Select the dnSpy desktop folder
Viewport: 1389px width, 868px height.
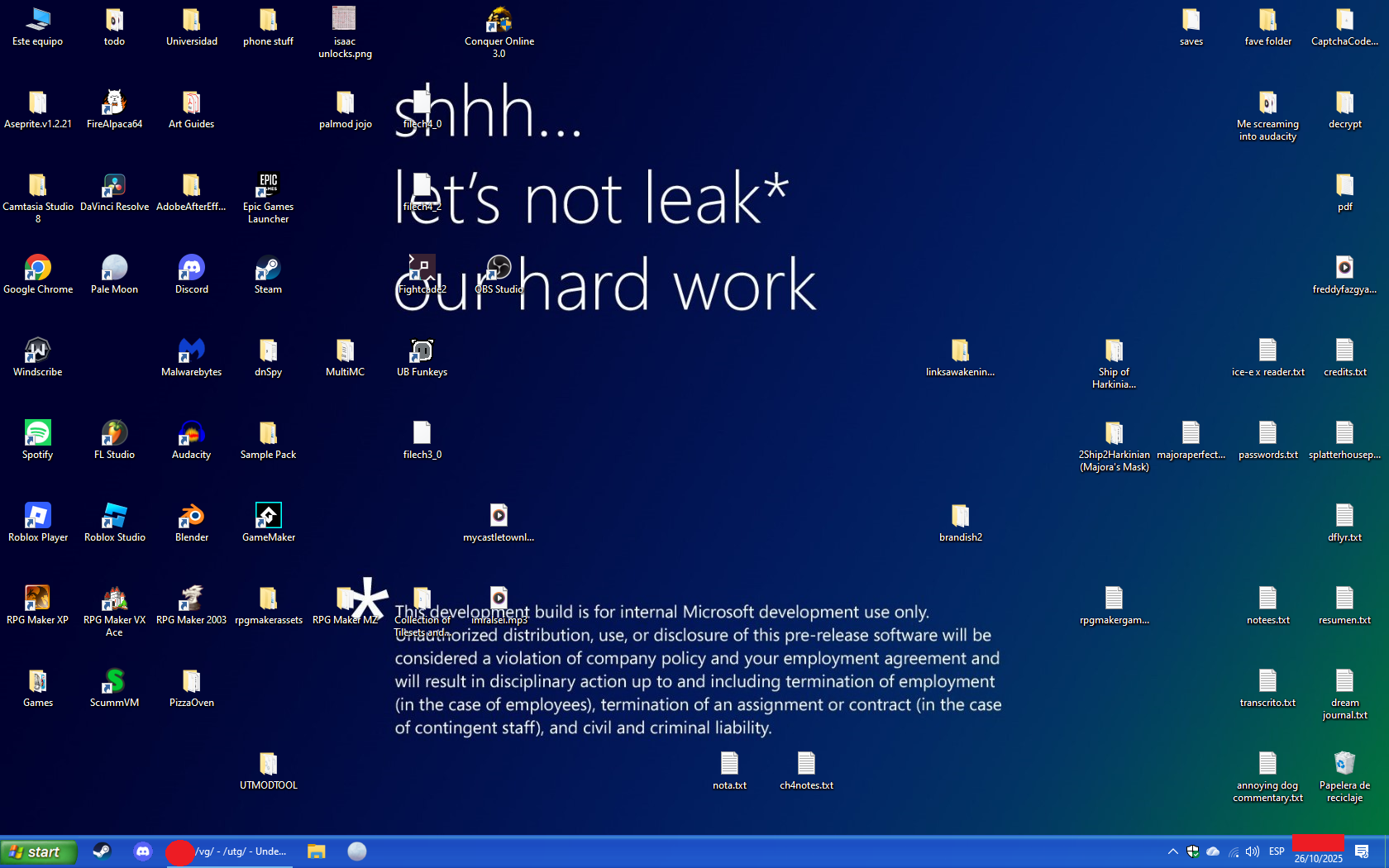click(x=268, y=357)
